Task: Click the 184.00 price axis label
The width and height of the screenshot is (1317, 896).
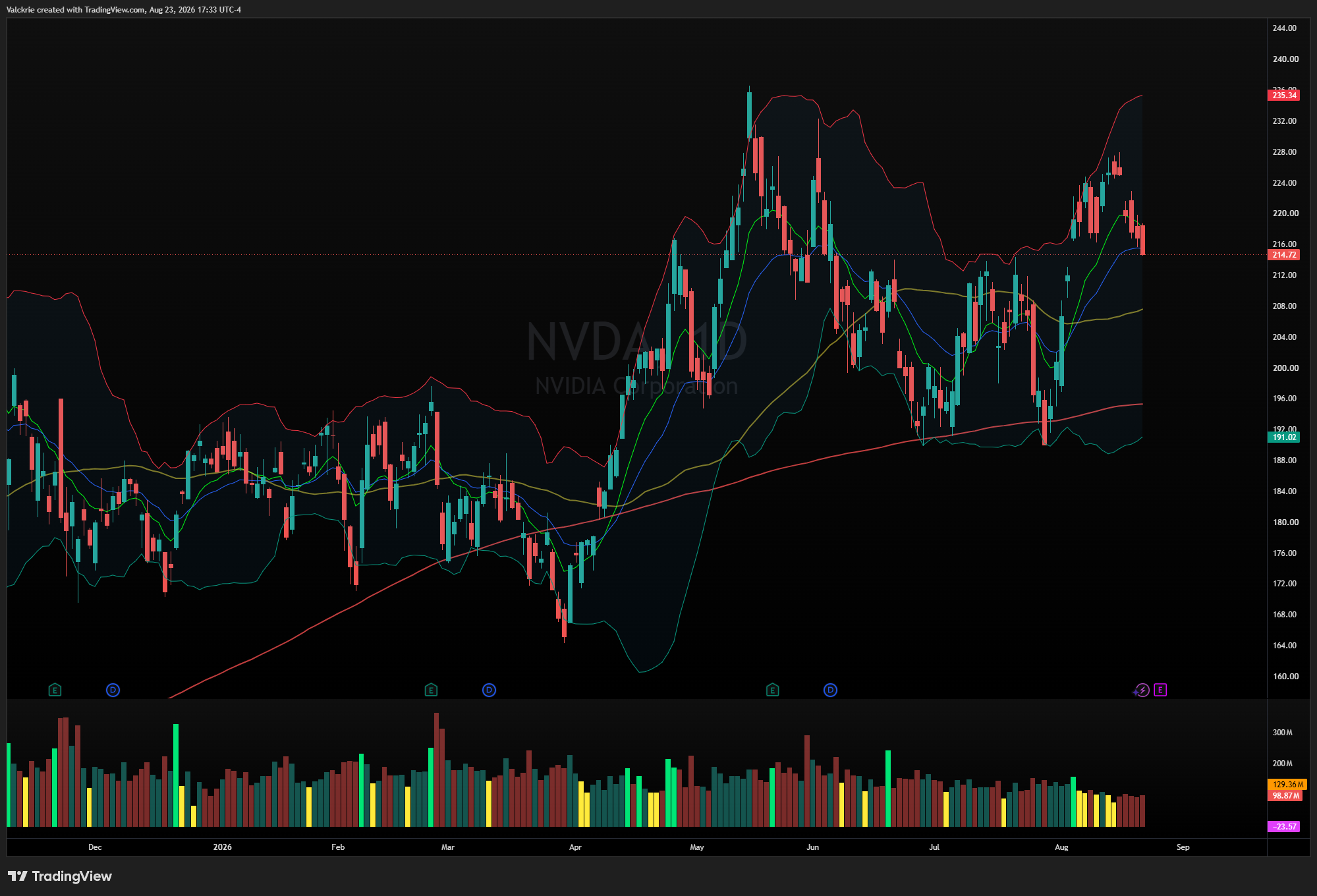Action: tap(1284, 491)
